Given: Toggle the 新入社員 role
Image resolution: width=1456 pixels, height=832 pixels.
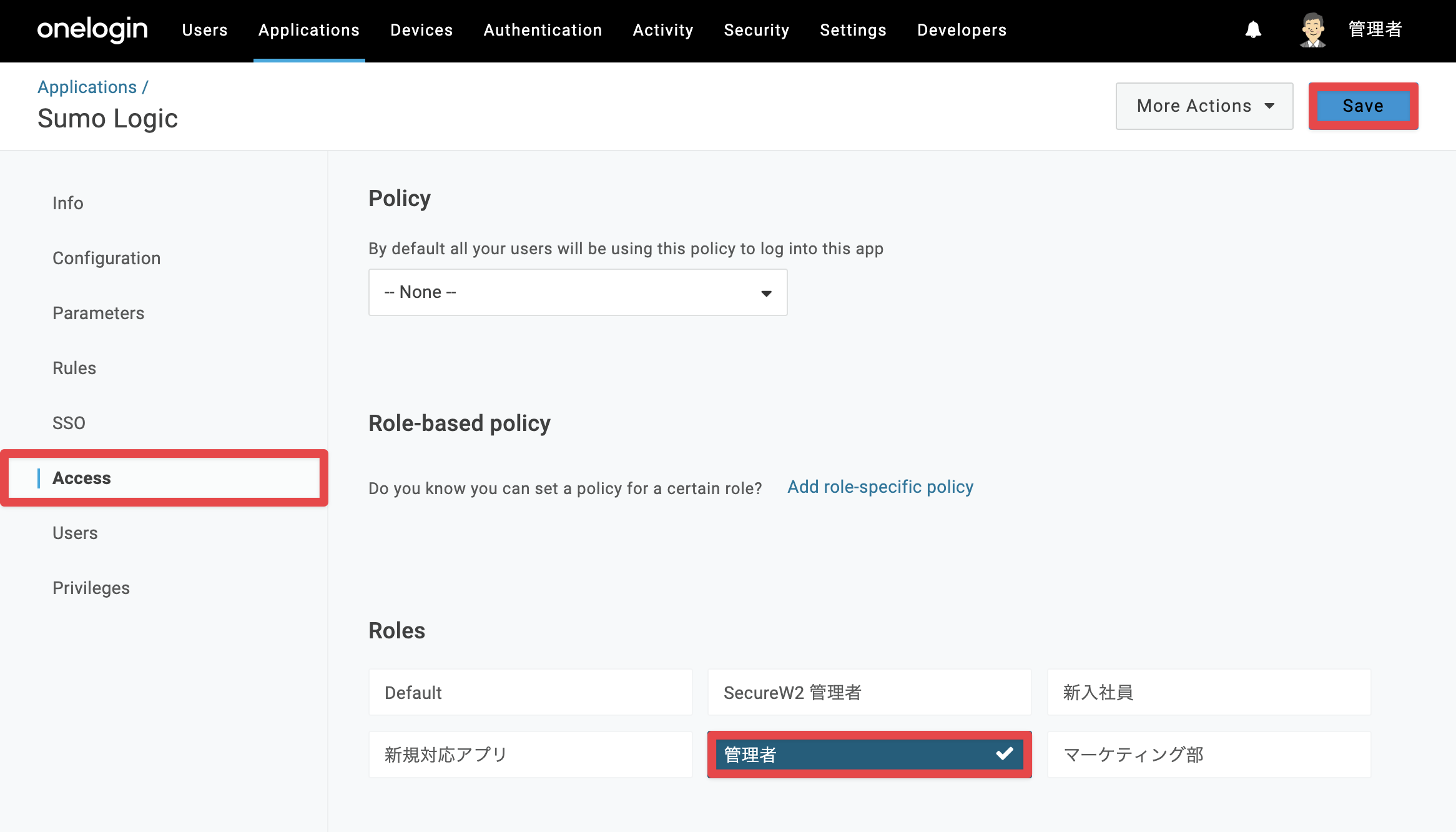Looking at the screenshot, I should pos(1209,692).
